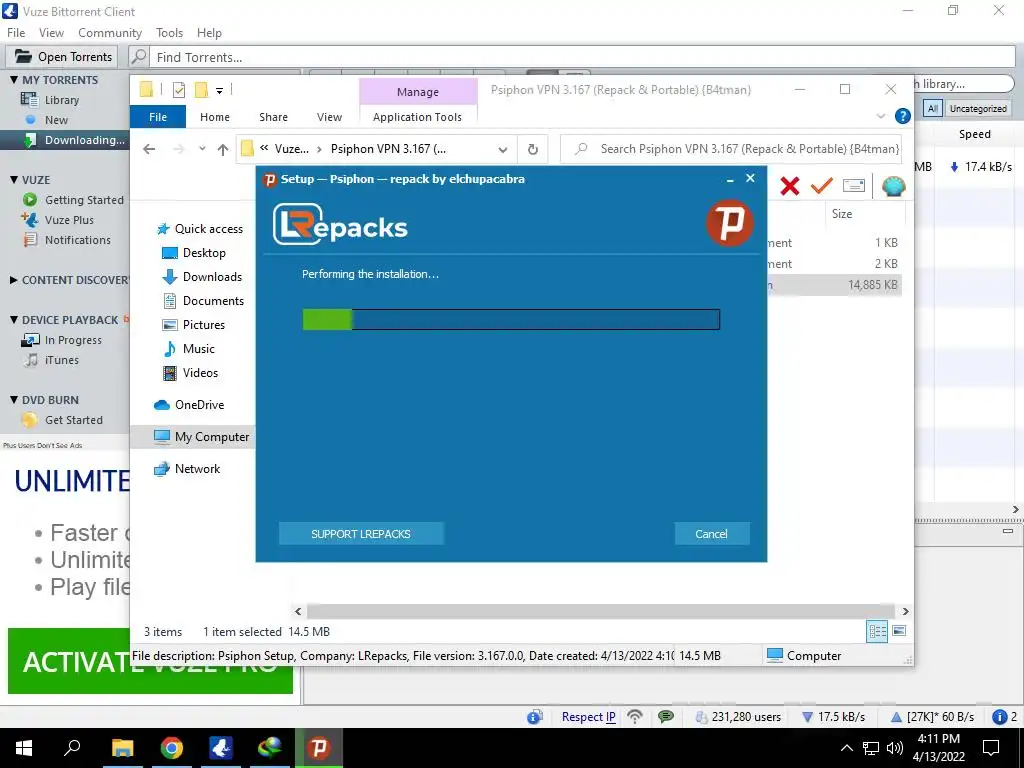Go up one folder level in Explorer
Image resolution: width=1024 pixels, height=768 pixels.
pos(223,149)
